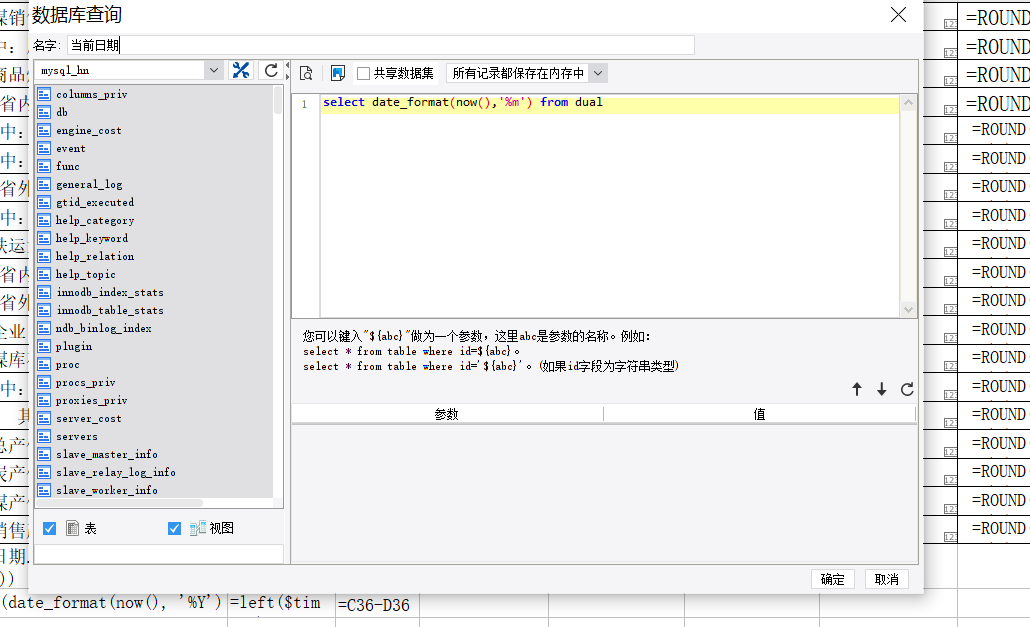This screenshot has height=627, width=1030.
Task: Select the engine_cost table entry
Action: [88, 130]
